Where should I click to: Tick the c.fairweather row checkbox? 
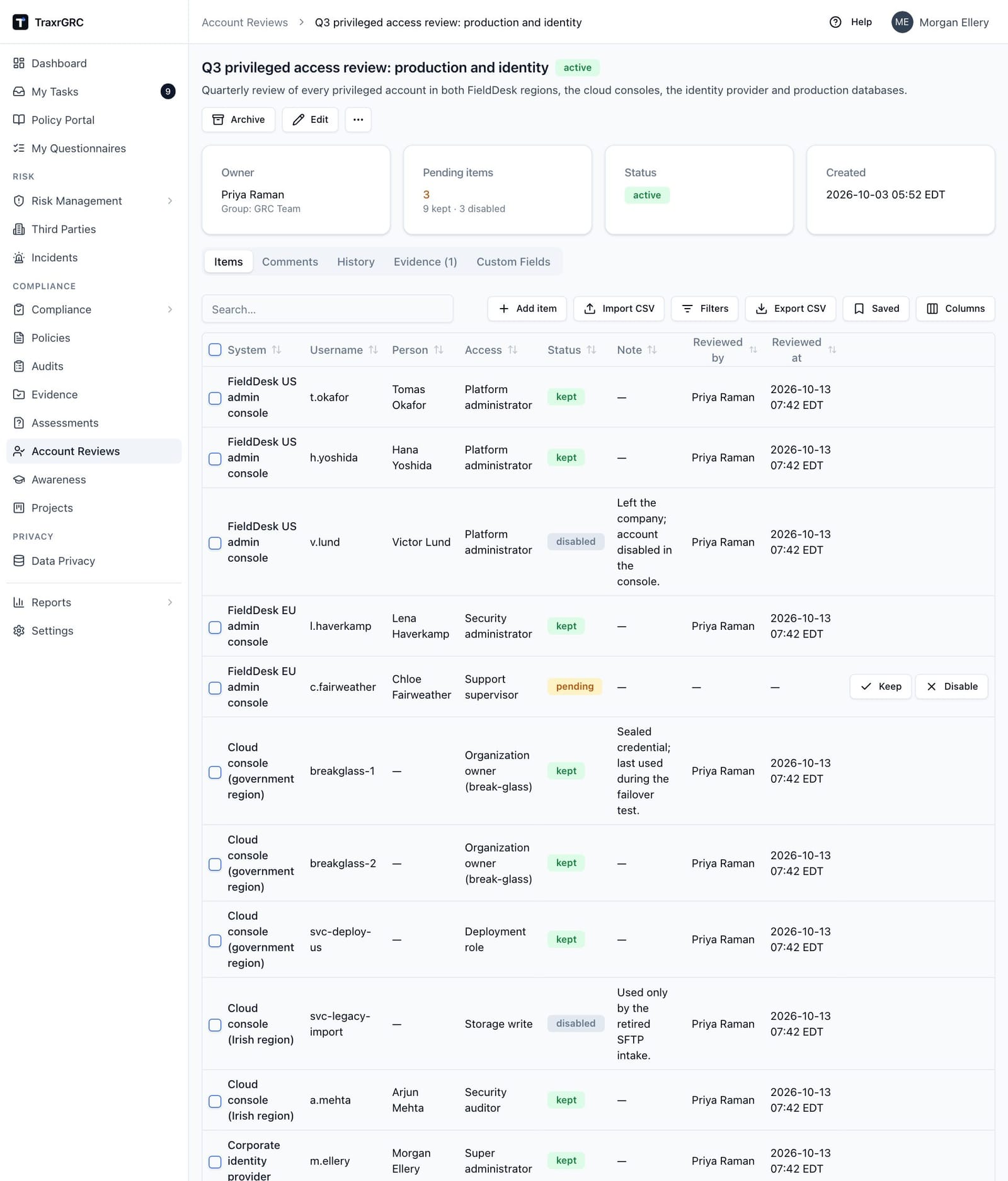(x=215, y=688)
